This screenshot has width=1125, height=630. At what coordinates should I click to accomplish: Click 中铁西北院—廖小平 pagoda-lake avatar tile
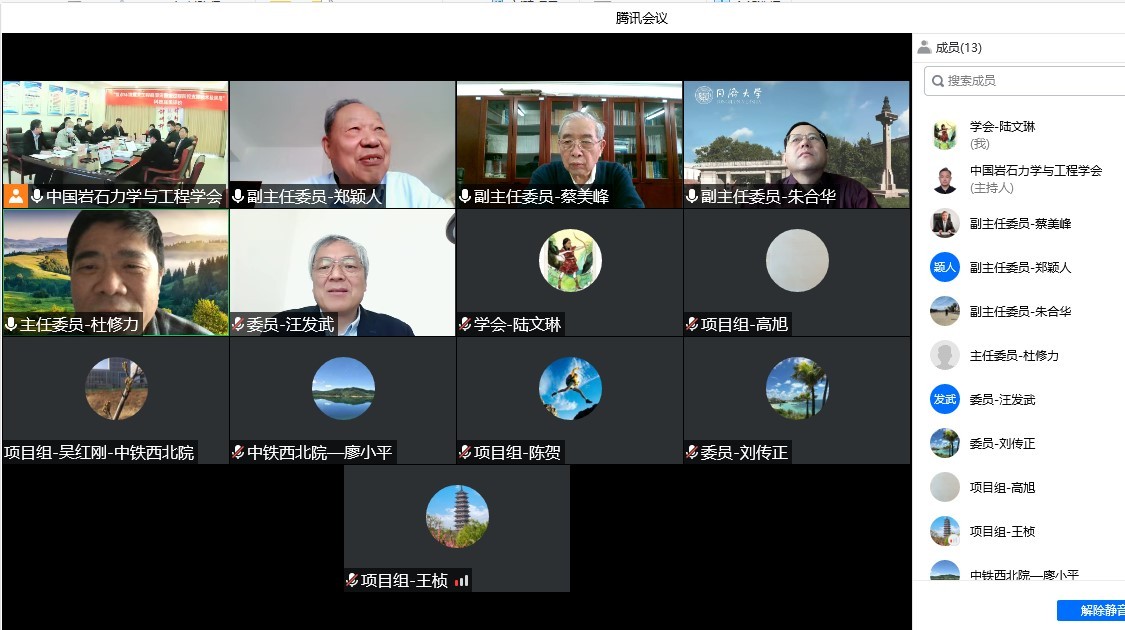pyautogui.click(x=343, y=389)
